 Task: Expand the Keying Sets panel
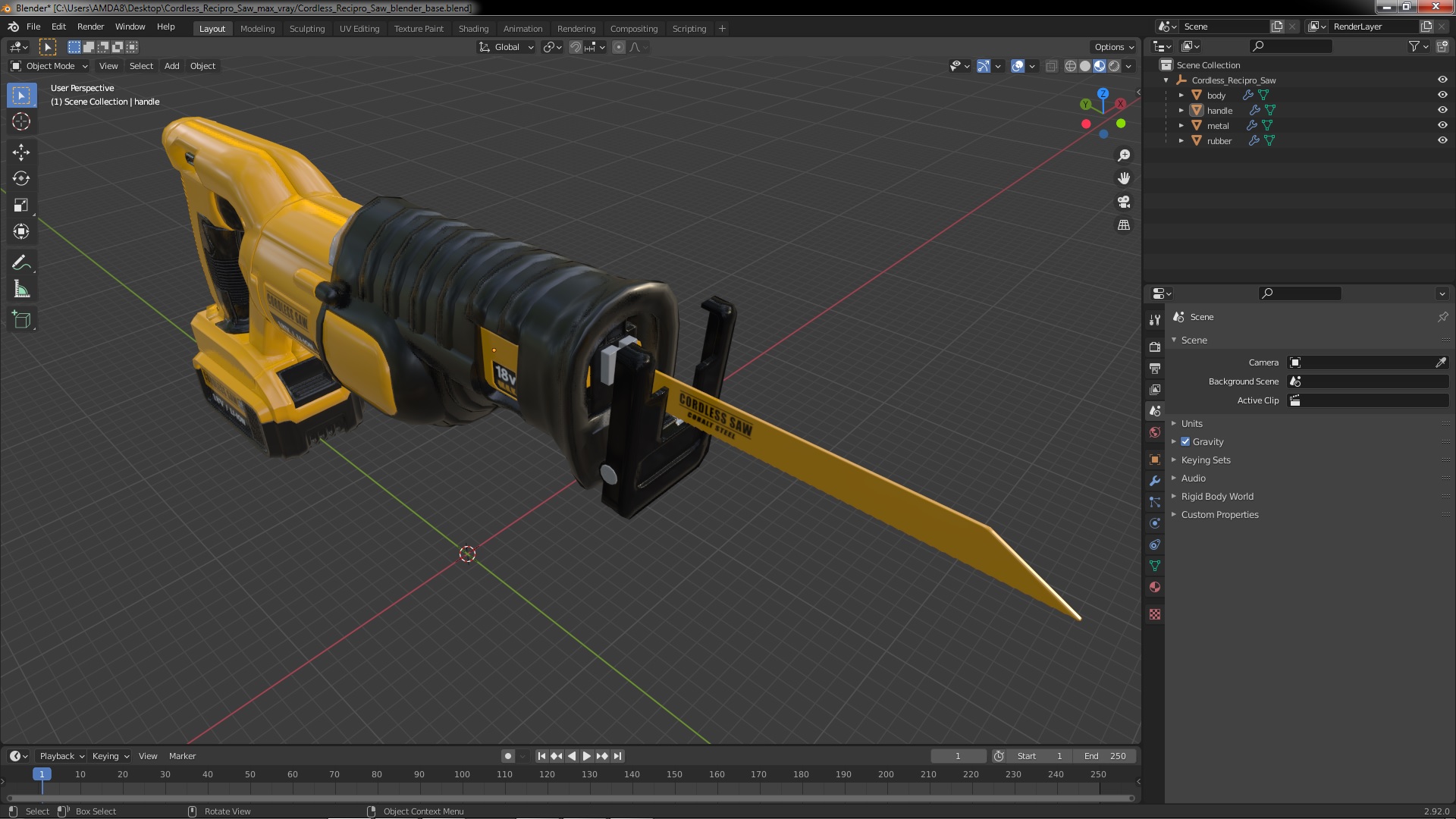point(1205,460)
